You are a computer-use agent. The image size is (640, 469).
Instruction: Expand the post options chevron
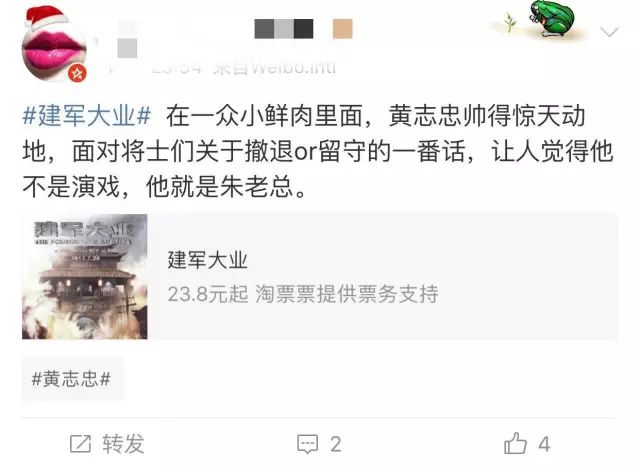click(609, 31)
